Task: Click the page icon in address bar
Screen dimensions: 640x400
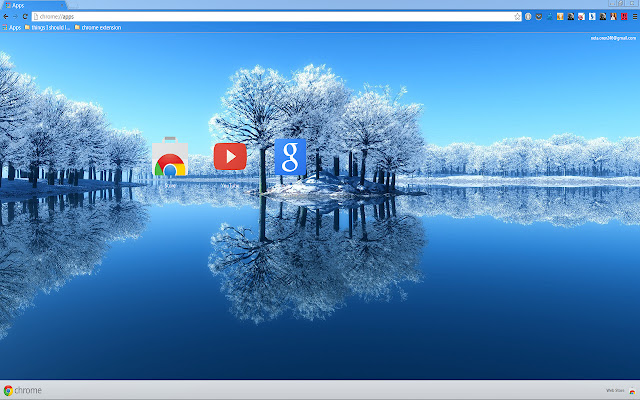Action: (36, 16)
